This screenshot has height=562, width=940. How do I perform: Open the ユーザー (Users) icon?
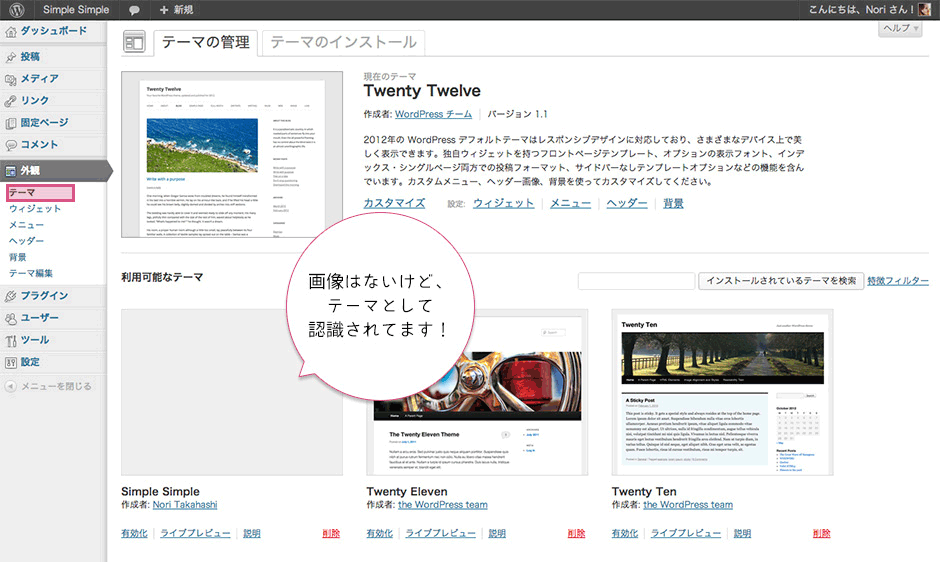pos(11,318)
